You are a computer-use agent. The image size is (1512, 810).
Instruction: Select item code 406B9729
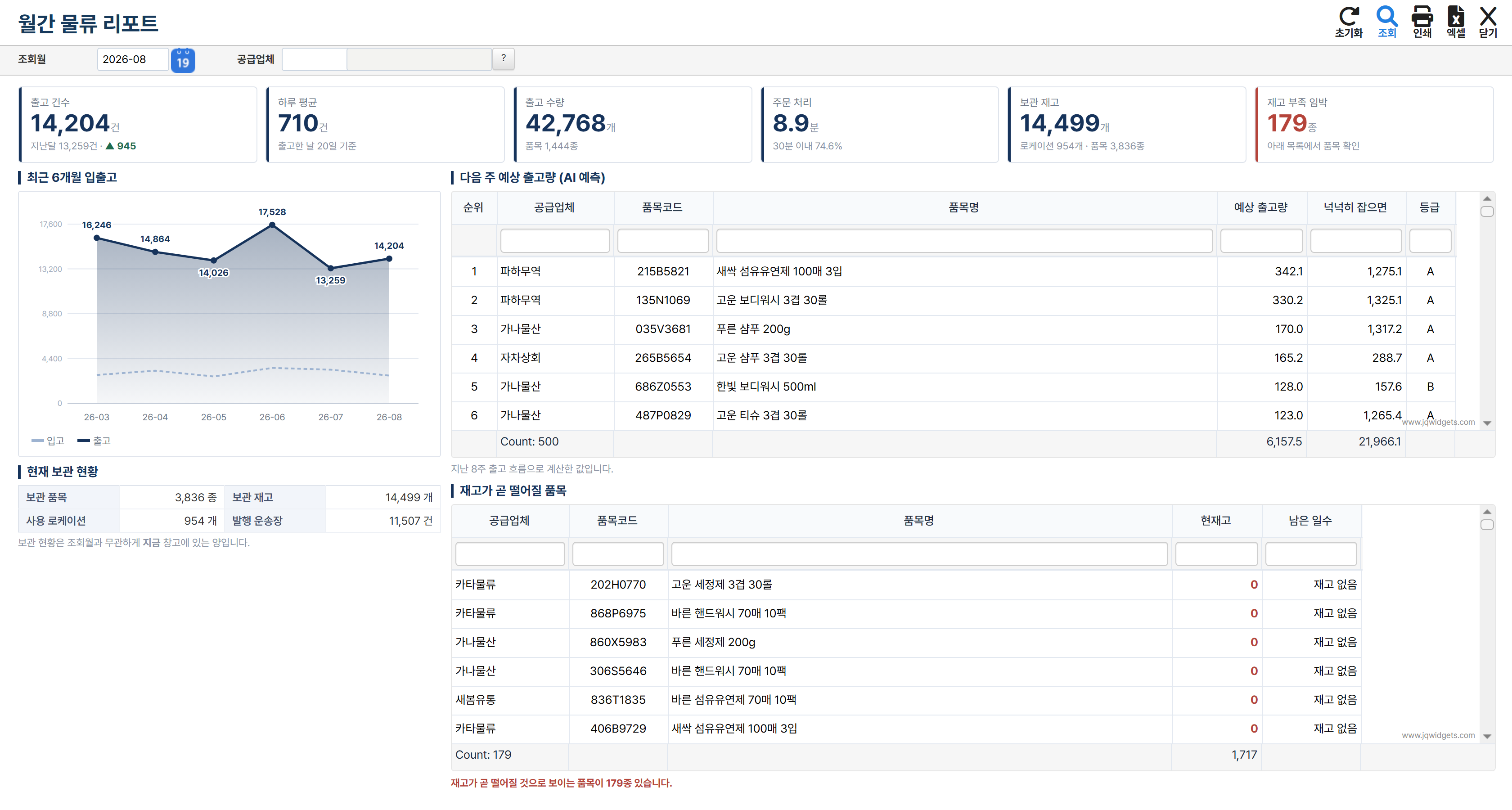pyautogui.click(x=617, y=729)
